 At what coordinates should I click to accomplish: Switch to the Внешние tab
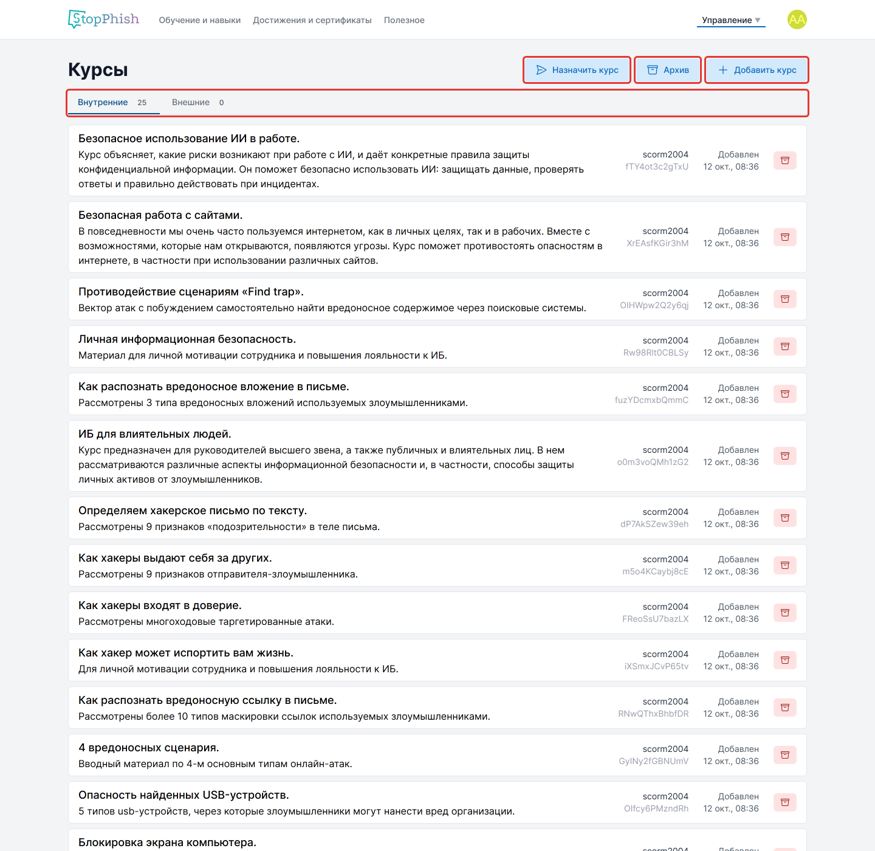198,103
